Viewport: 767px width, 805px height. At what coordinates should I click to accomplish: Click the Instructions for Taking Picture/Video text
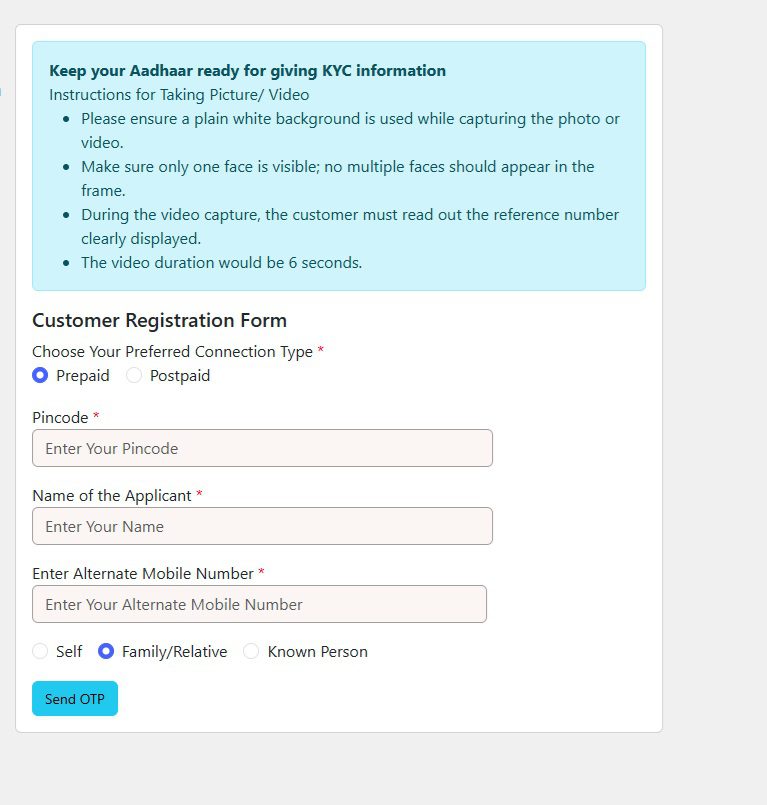179,95
